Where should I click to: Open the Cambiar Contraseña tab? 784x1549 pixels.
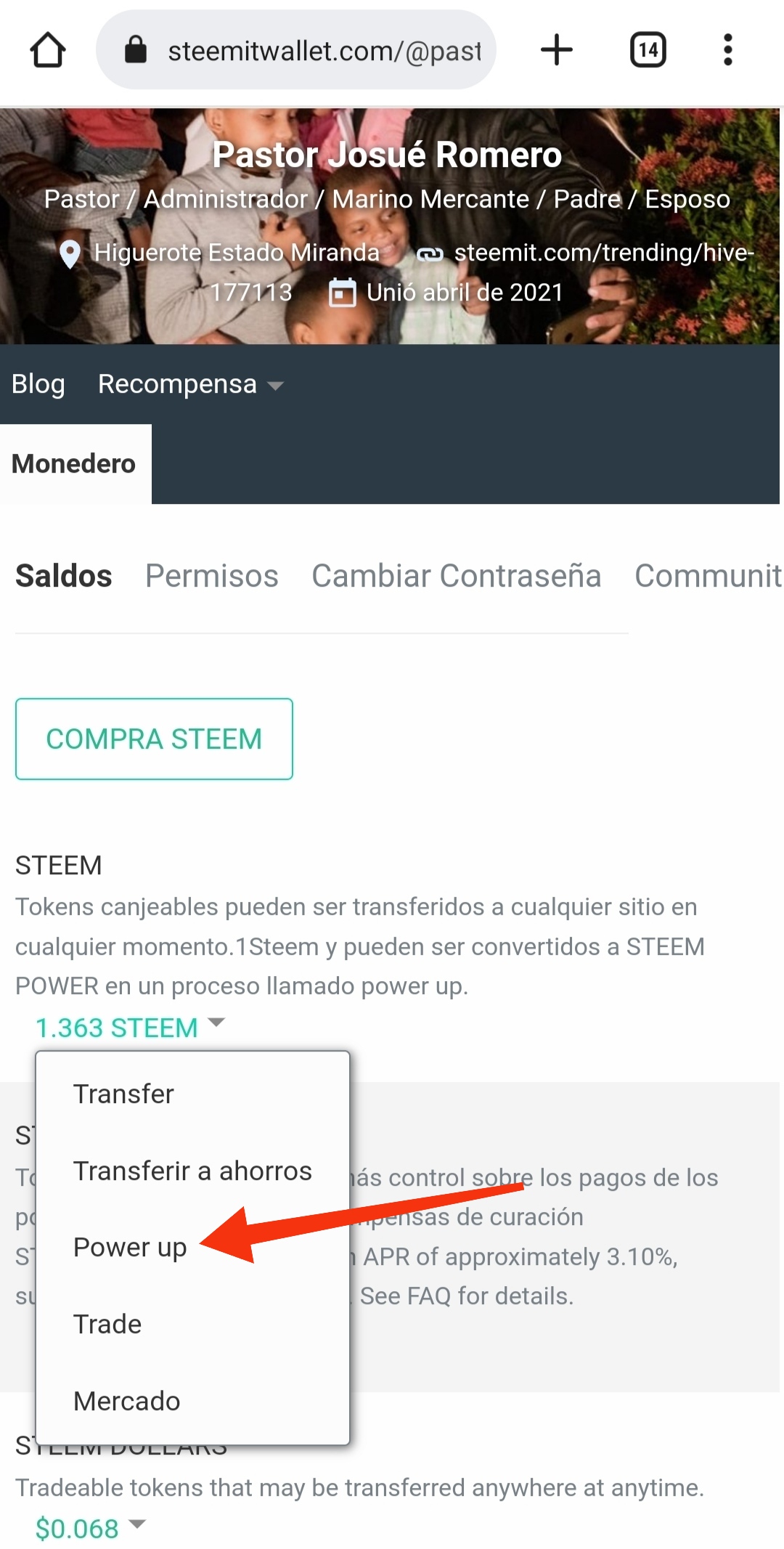[457, 576]
